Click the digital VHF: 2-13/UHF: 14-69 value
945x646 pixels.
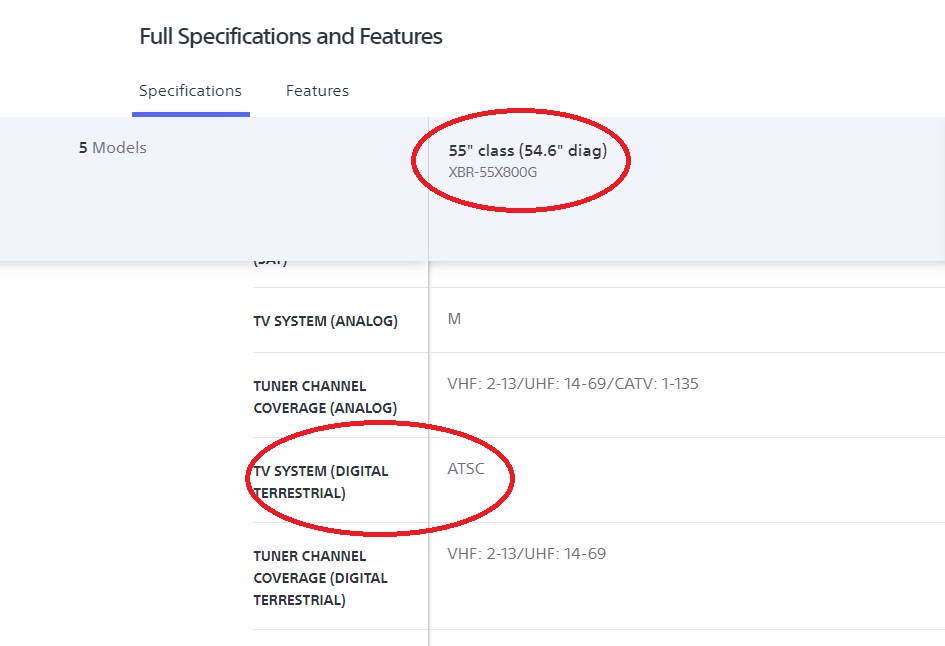[526, 554]
